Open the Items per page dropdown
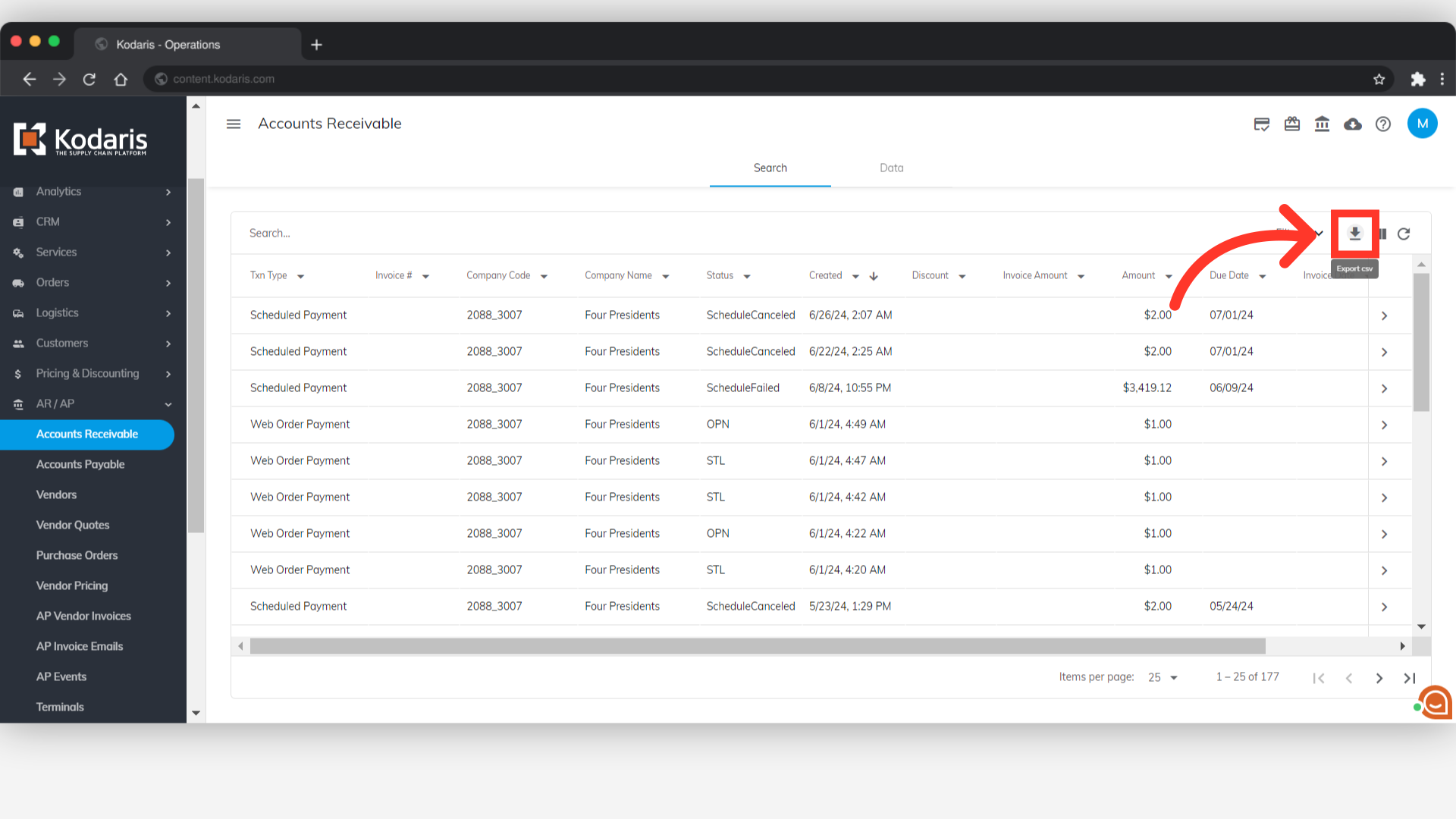 tap(1163, 677)
